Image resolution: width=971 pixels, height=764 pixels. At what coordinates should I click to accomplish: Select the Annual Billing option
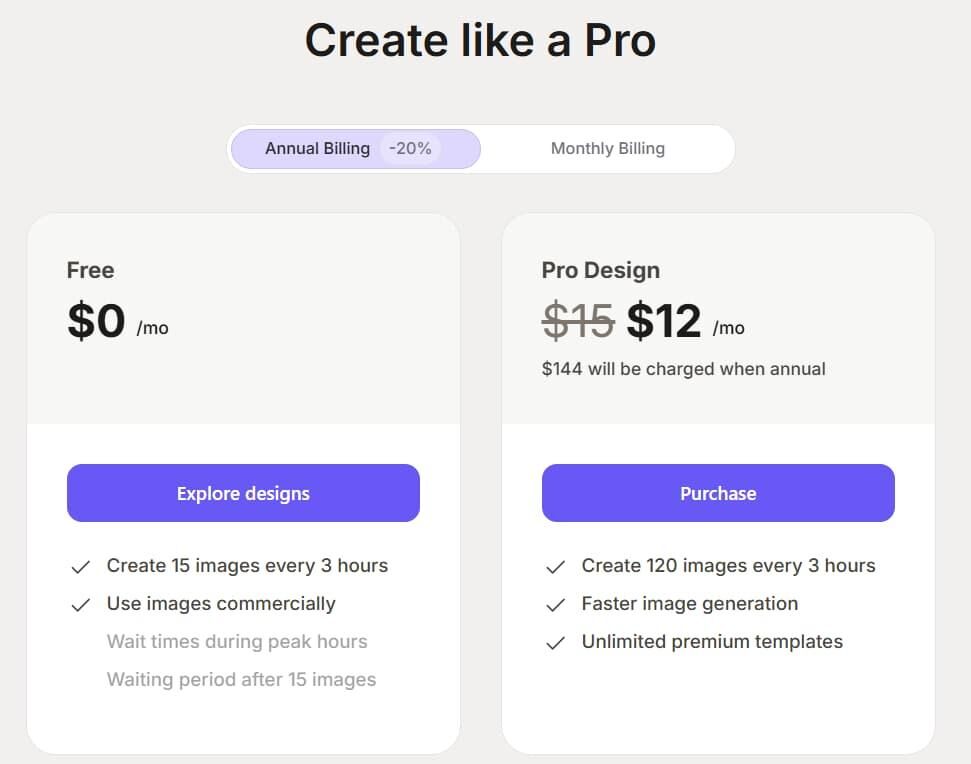click(x=317, y=149)
